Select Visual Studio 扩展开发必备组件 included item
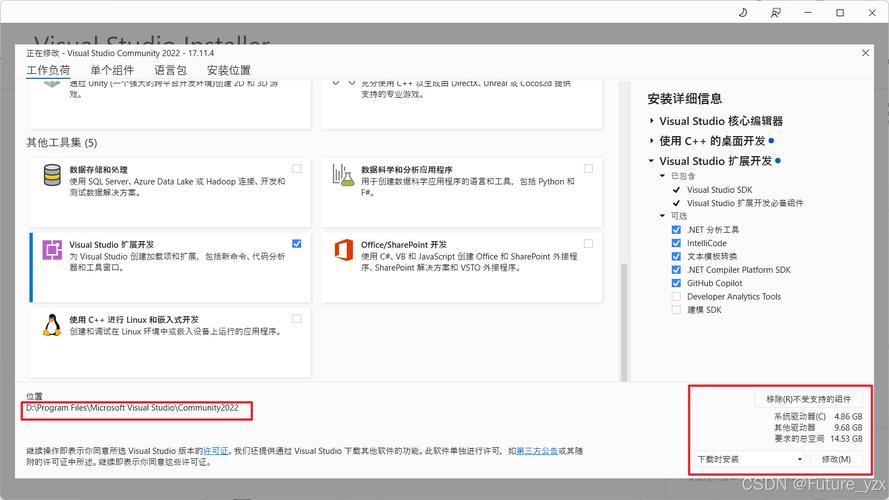Image resolution: width=889 pixels, height=500 pixels. pyautogui.click(x=745, y=203)
